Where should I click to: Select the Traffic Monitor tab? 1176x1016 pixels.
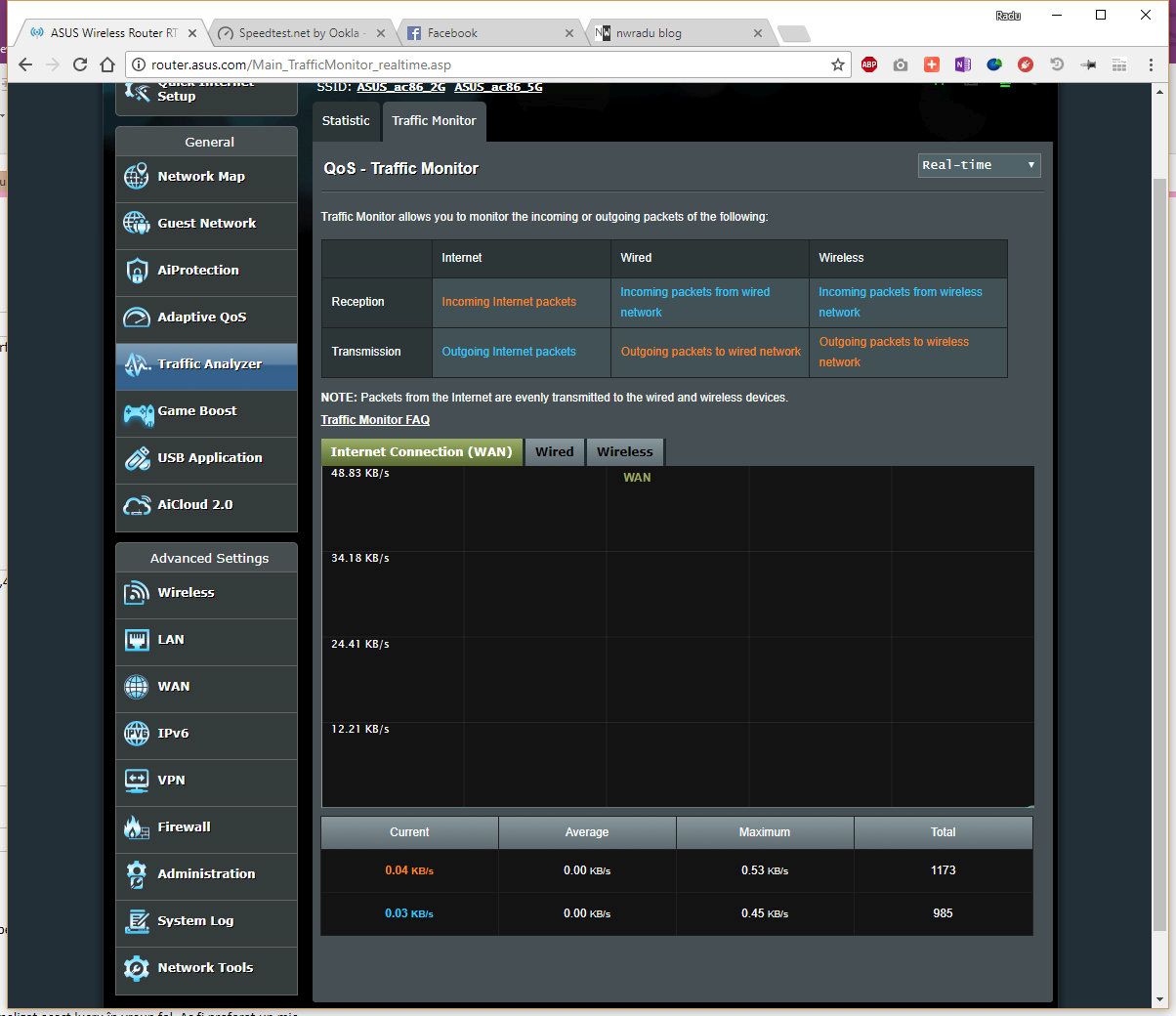(x=434, y=121)
